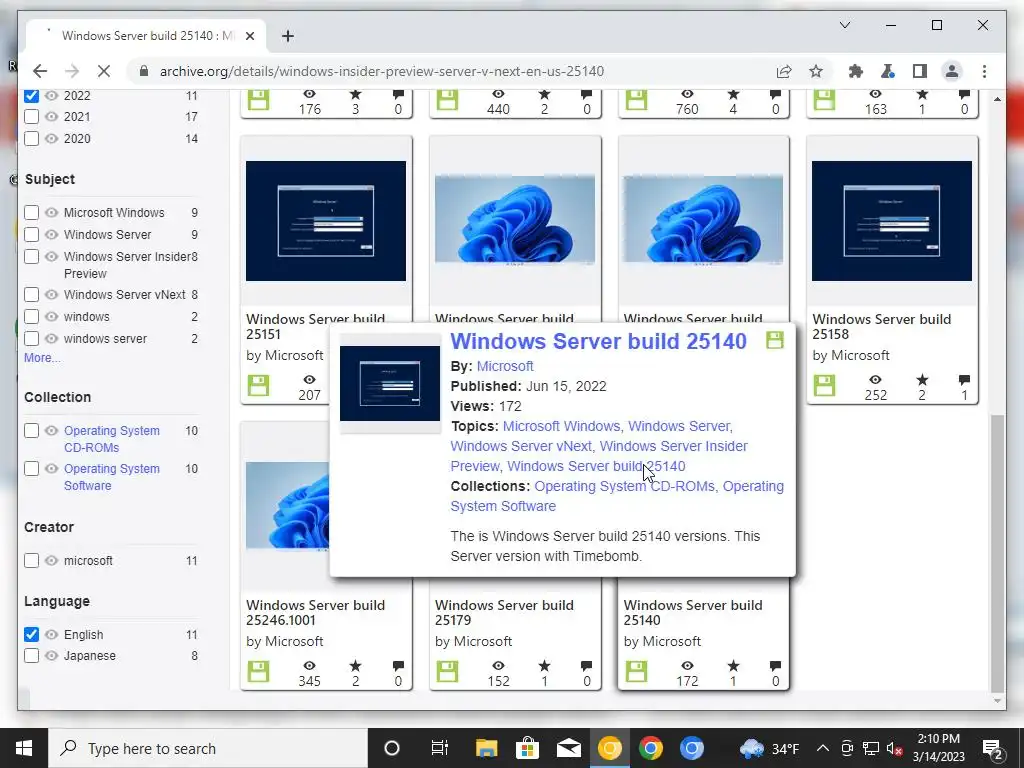Open browser extensions puzzle icon
1024x768 pixels.
(855, 71)
